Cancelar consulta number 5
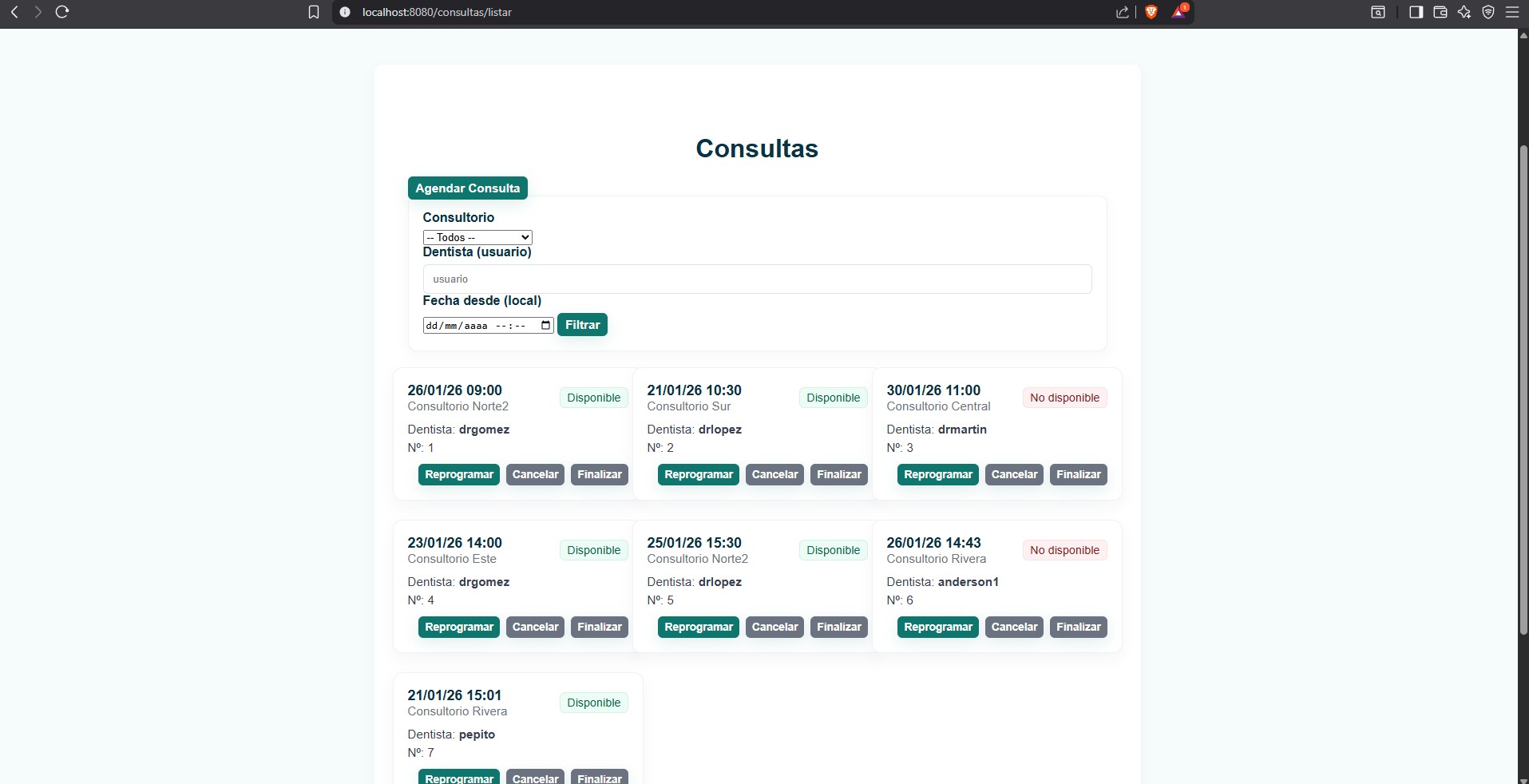This screenshot has height=784, width=1529. [774, 627]
